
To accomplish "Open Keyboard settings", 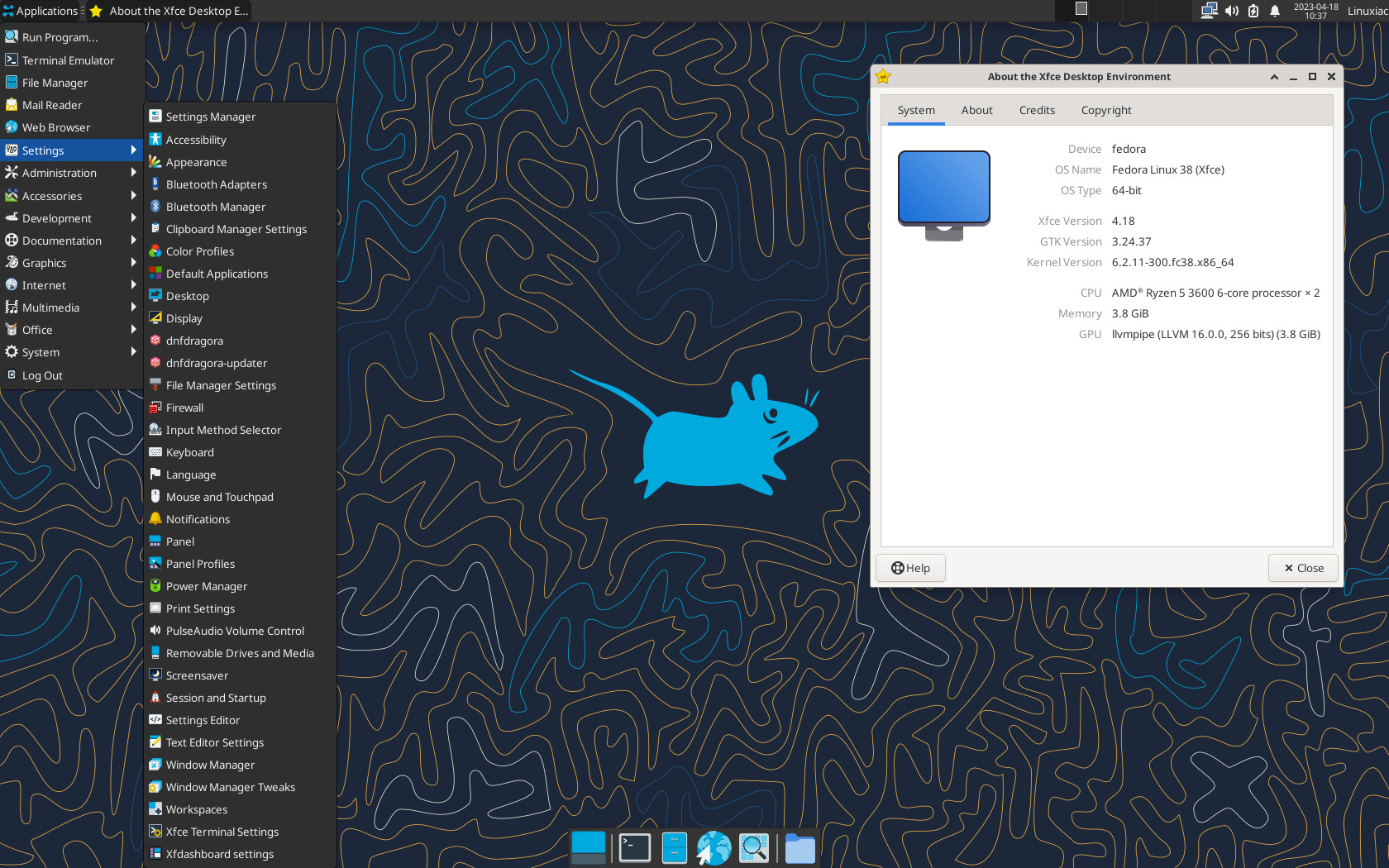I will pyautogui.click(x=240, y=452).
